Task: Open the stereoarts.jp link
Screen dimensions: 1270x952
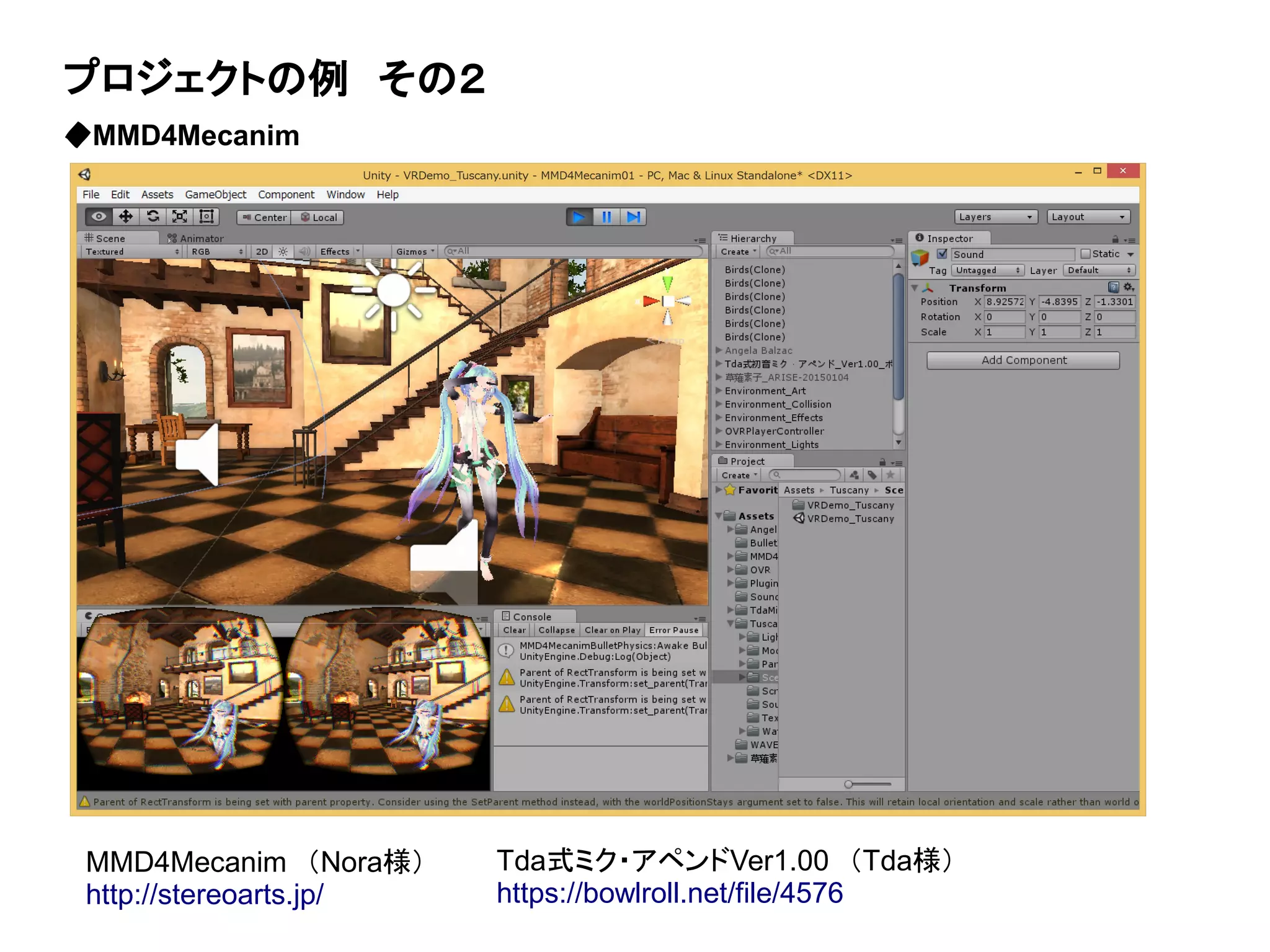Action: point(205,895)
